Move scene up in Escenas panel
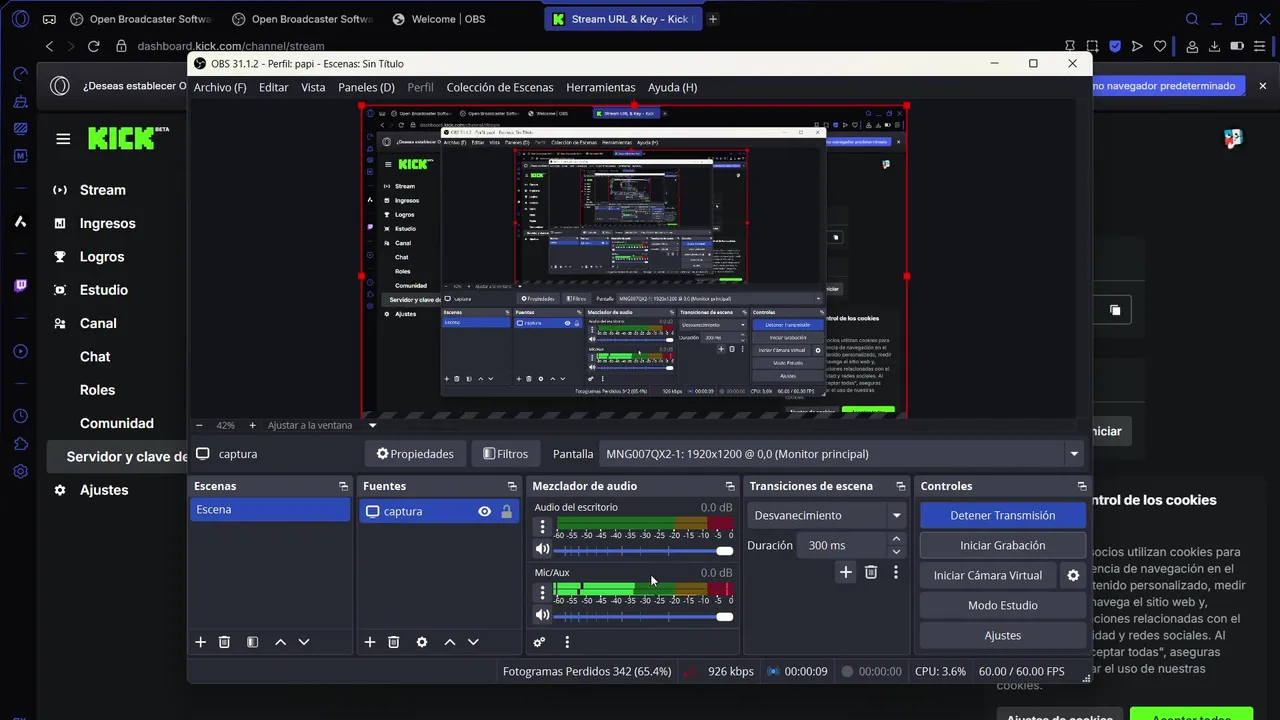This screenshot has height=720, width=1280. [280, 642]
